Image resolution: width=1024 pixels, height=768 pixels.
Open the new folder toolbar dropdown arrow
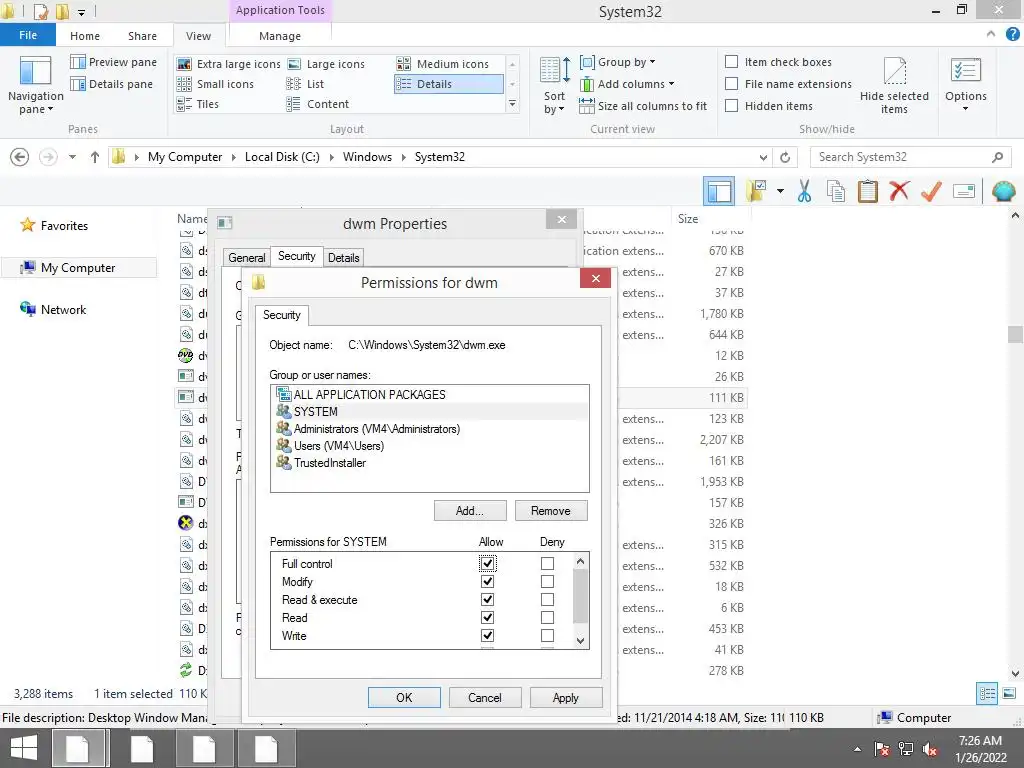(780, 191)
